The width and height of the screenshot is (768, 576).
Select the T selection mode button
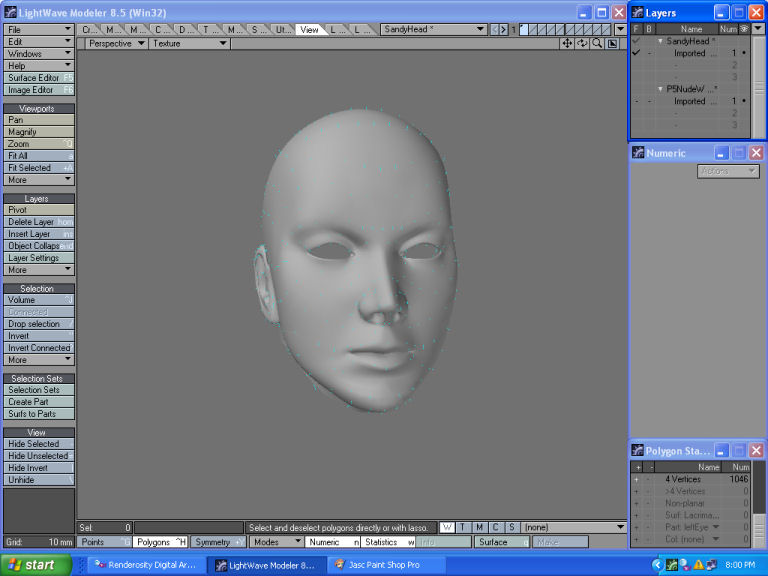tap(463, 527)
